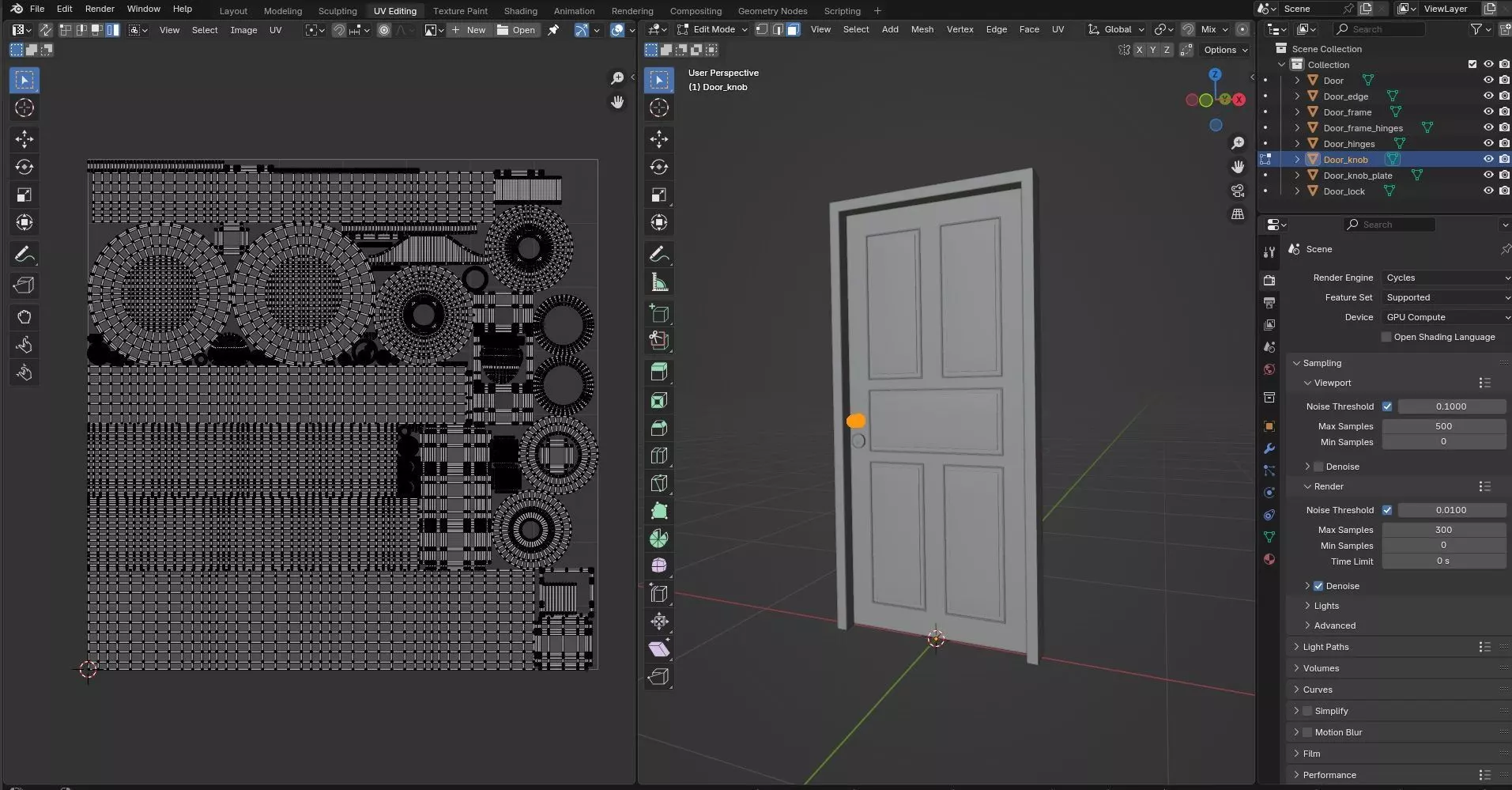Expand Door_hinges in outliner tree
Image resolution: width=1512 pixels, height=790 pixels.
pos(1297,143)
